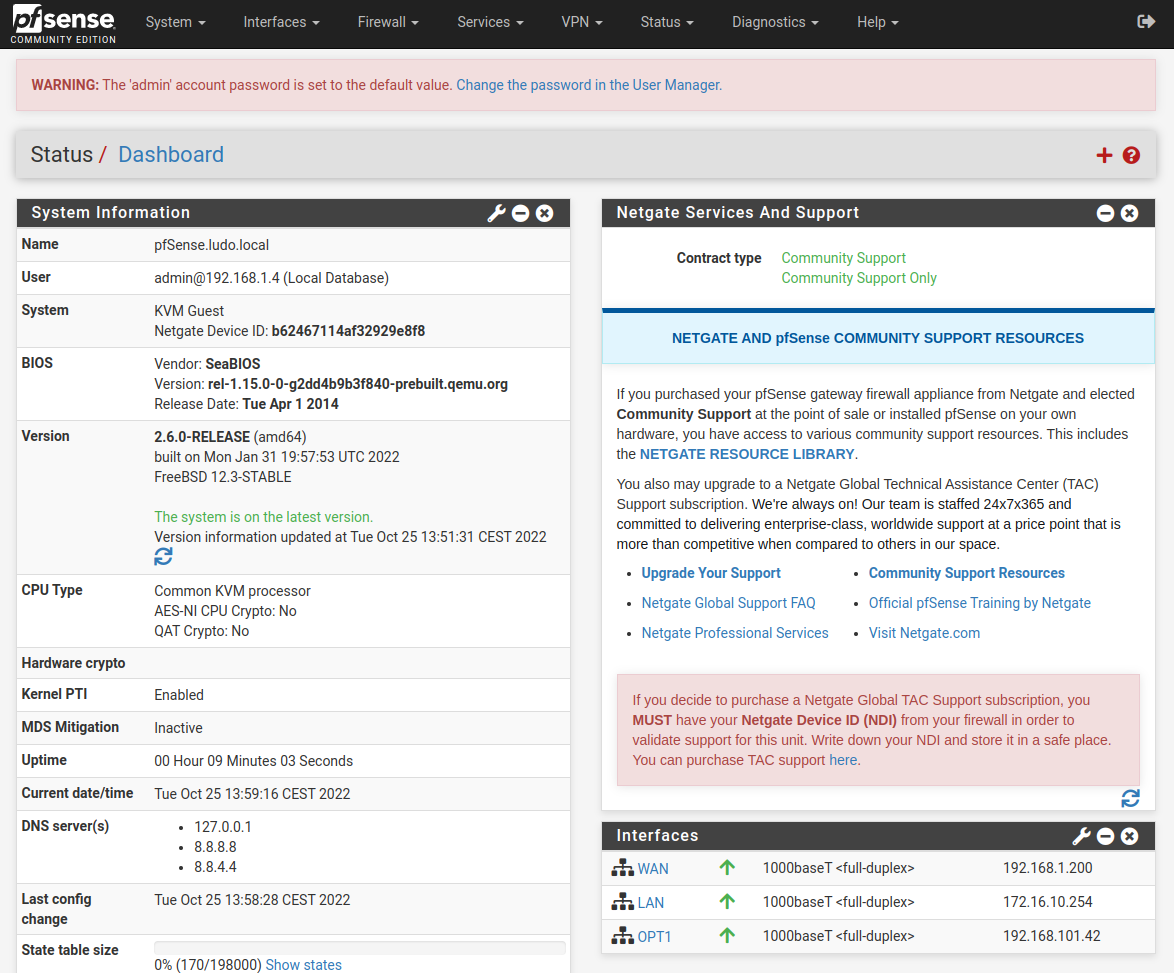This screenshot has width=1174, height=973.
Task: Click the pfSense logo in the navbar
Action: 64,24
